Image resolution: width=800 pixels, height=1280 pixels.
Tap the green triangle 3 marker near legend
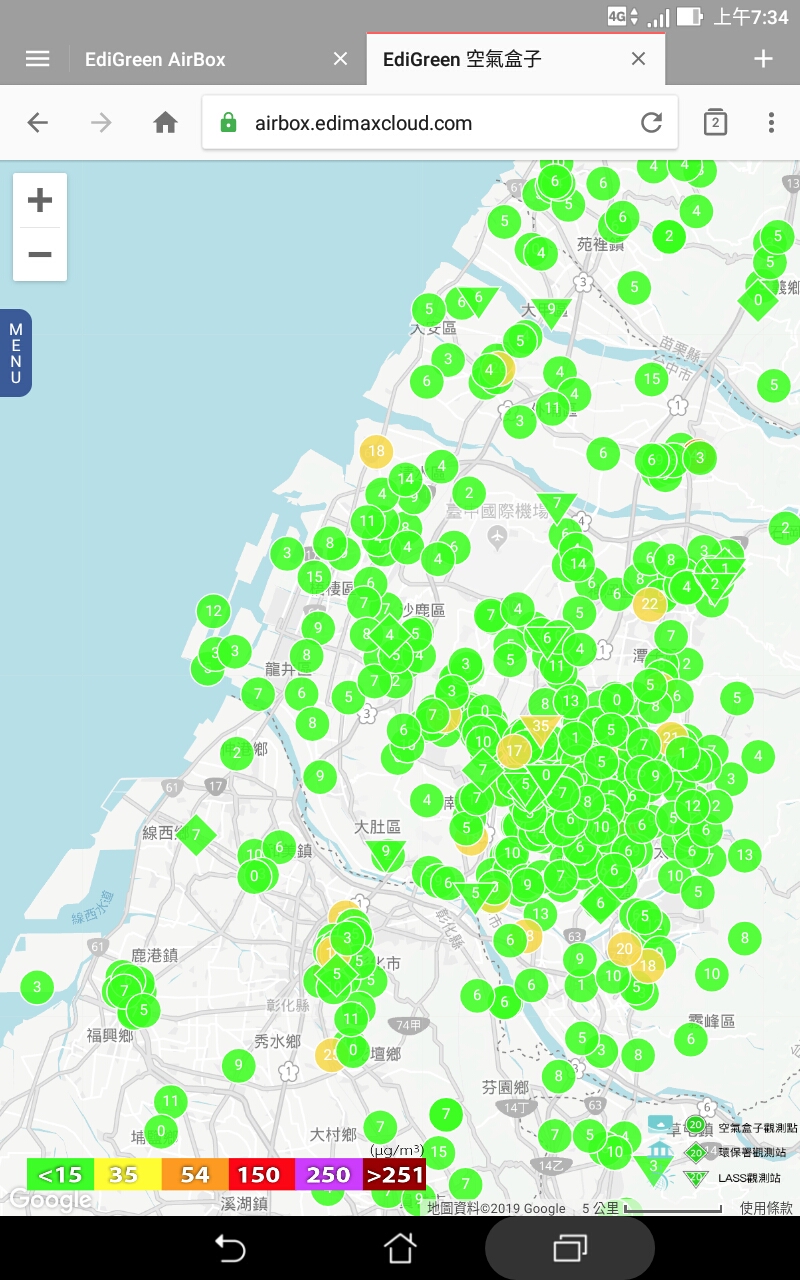[653, 1167]
